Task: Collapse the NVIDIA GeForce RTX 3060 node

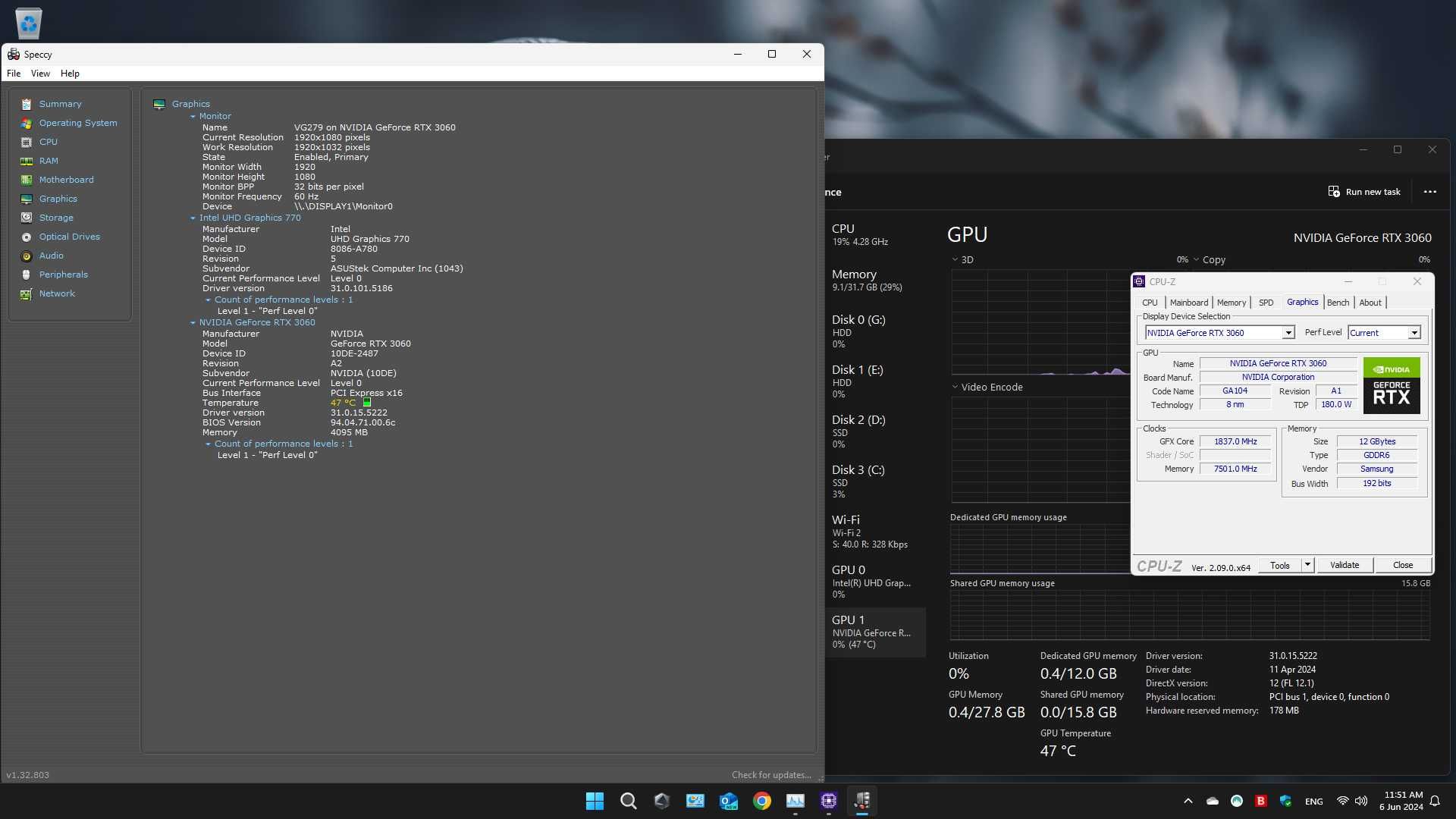Action: (x=193, y=323)
